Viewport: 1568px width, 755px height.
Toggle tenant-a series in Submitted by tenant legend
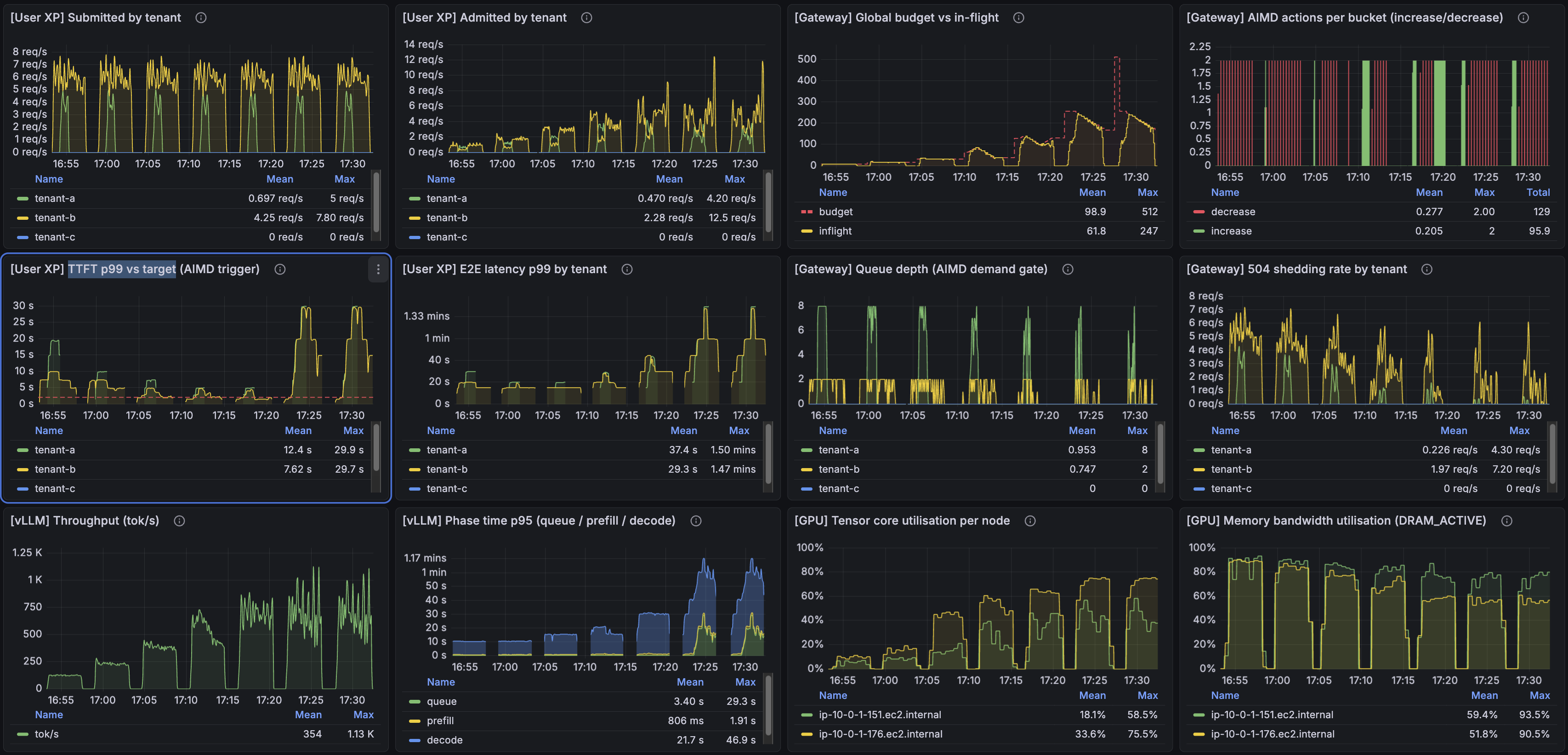[x=55, y=199]
